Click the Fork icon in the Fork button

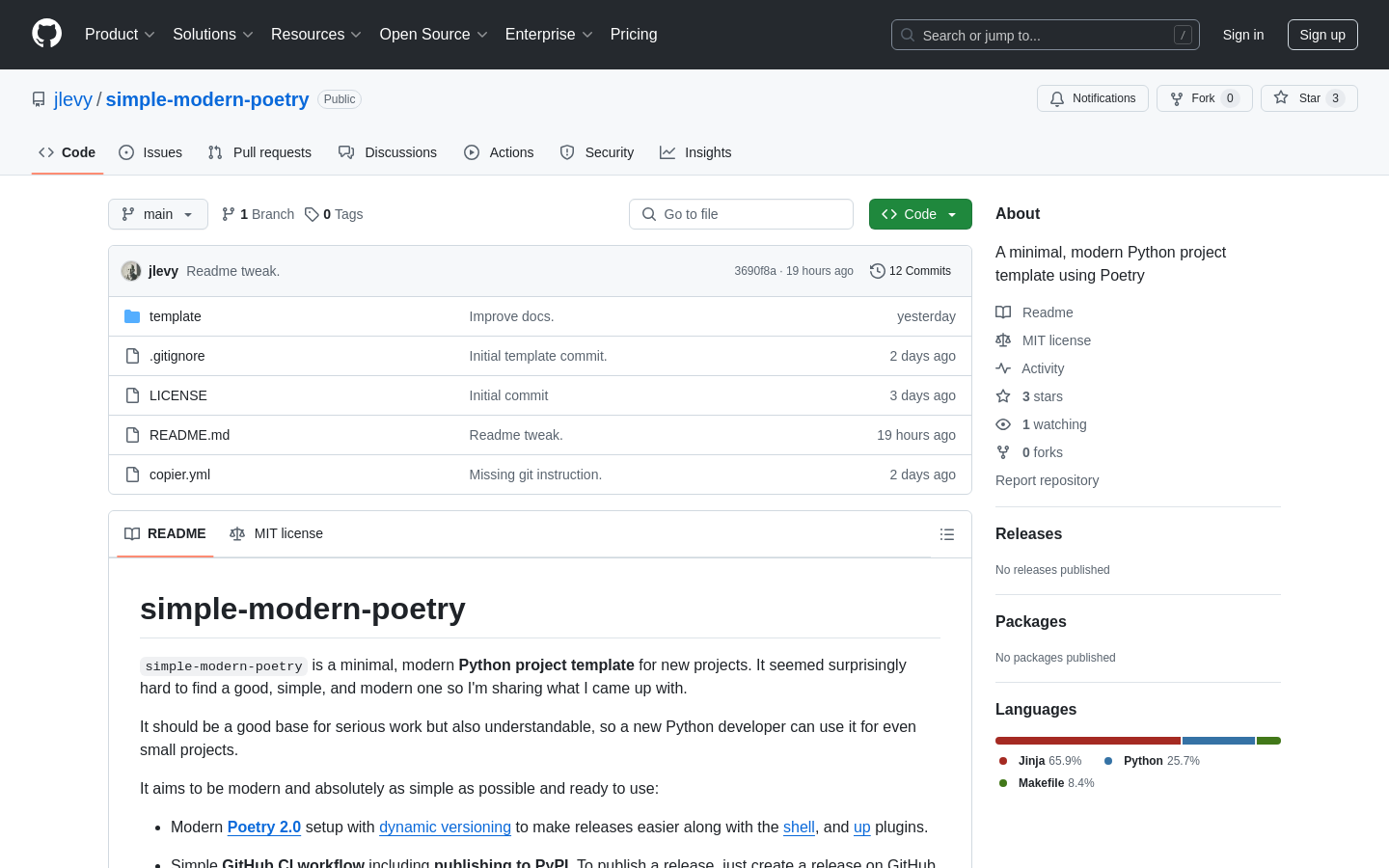(1177, 98)
